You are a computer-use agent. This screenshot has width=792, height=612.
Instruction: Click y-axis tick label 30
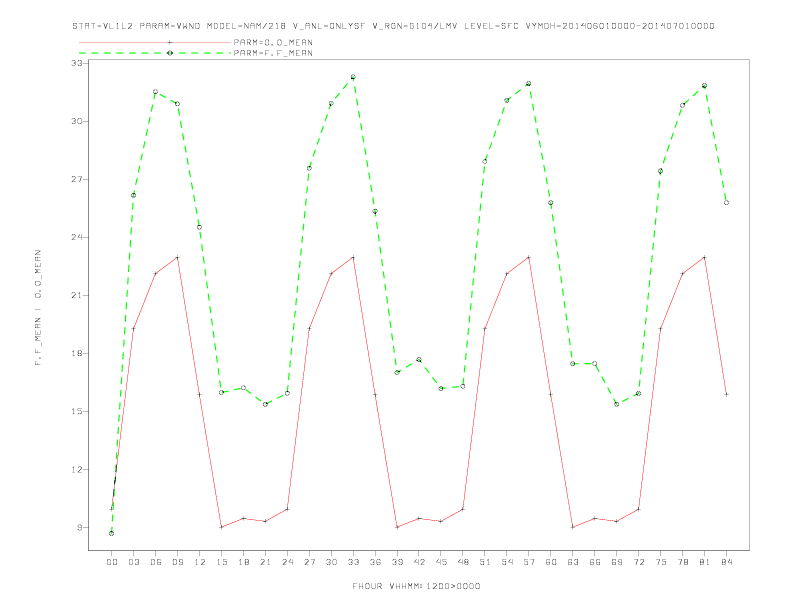pyautogui.click(x=79, y=121)
